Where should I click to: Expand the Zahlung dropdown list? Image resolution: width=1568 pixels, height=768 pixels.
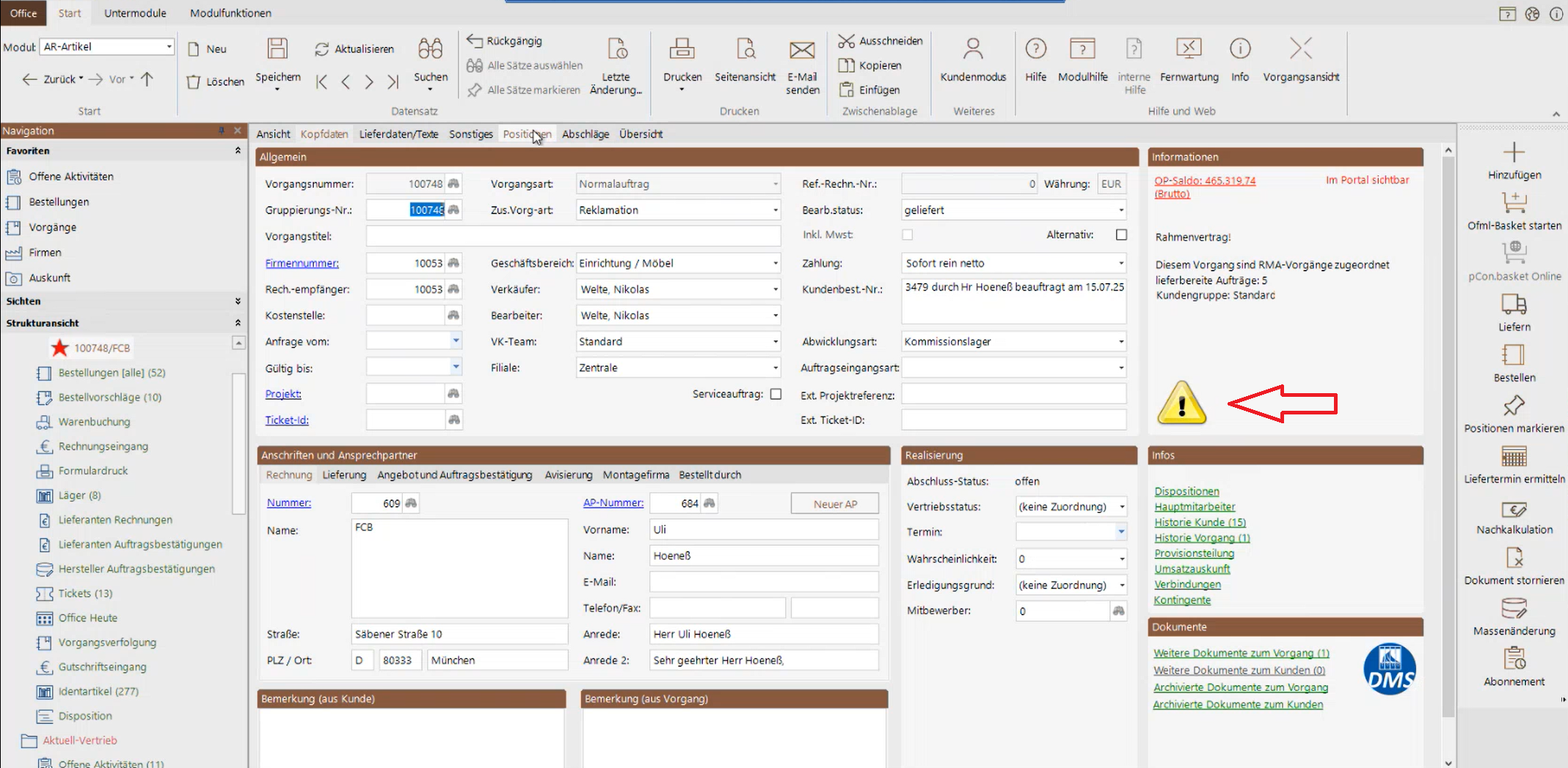point(1120,263)
